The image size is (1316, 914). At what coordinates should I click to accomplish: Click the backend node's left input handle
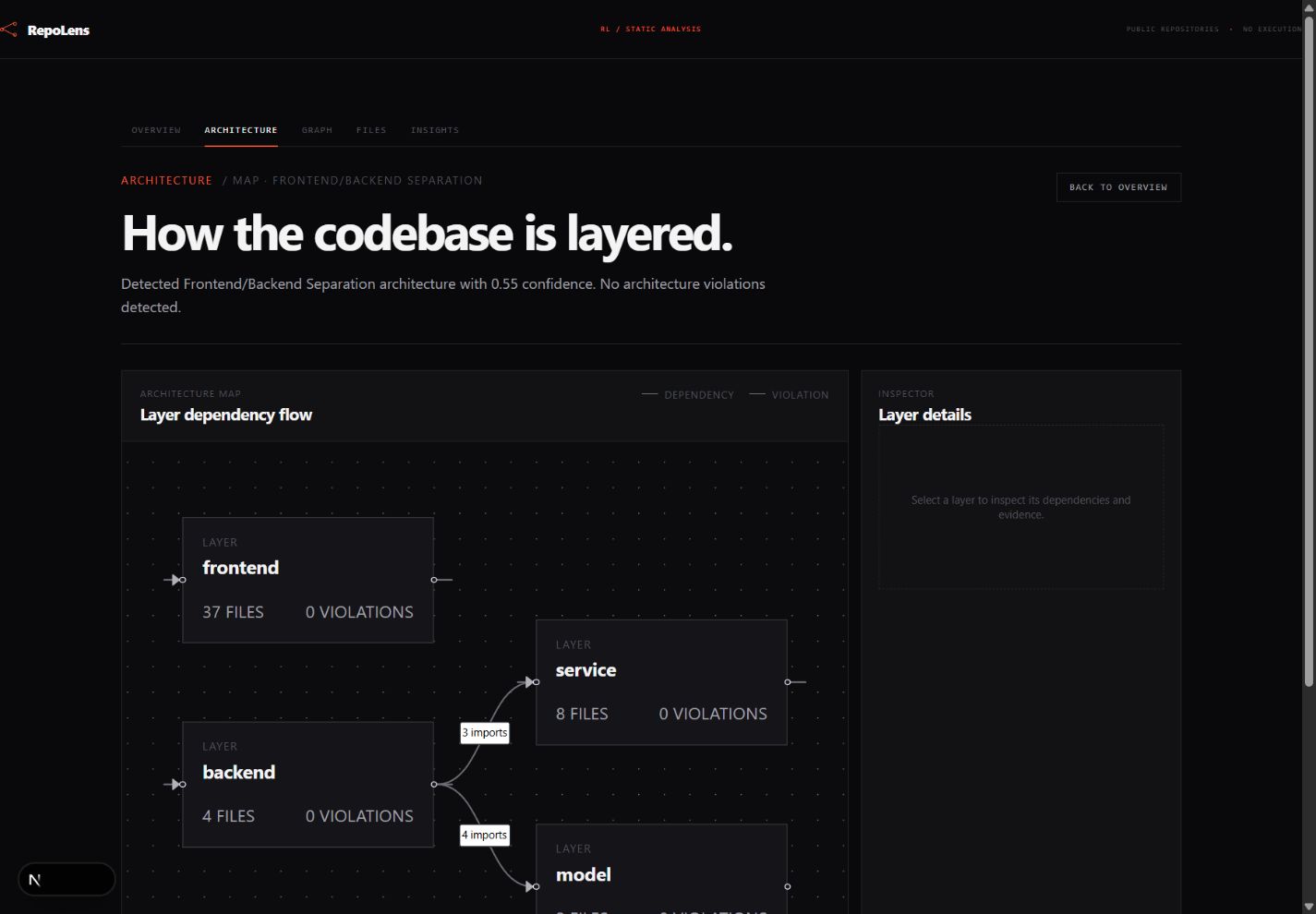[x=182, y=785]
